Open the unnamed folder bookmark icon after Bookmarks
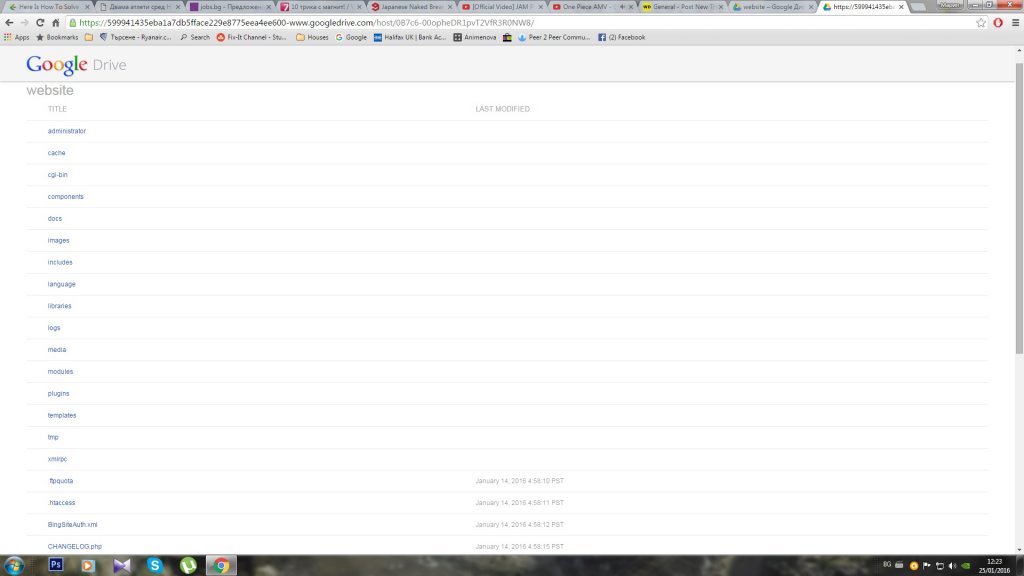1024x576 pixels. pyautogui.click(x=89, y=37)
